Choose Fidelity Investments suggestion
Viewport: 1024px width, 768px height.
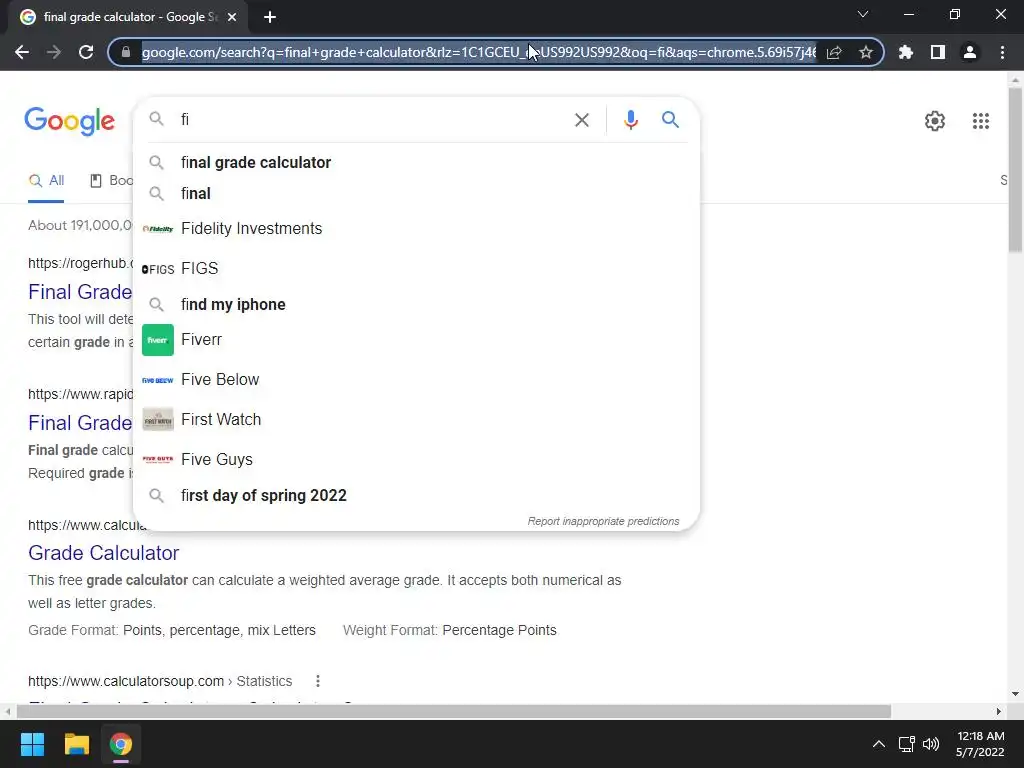coord(416,229)
